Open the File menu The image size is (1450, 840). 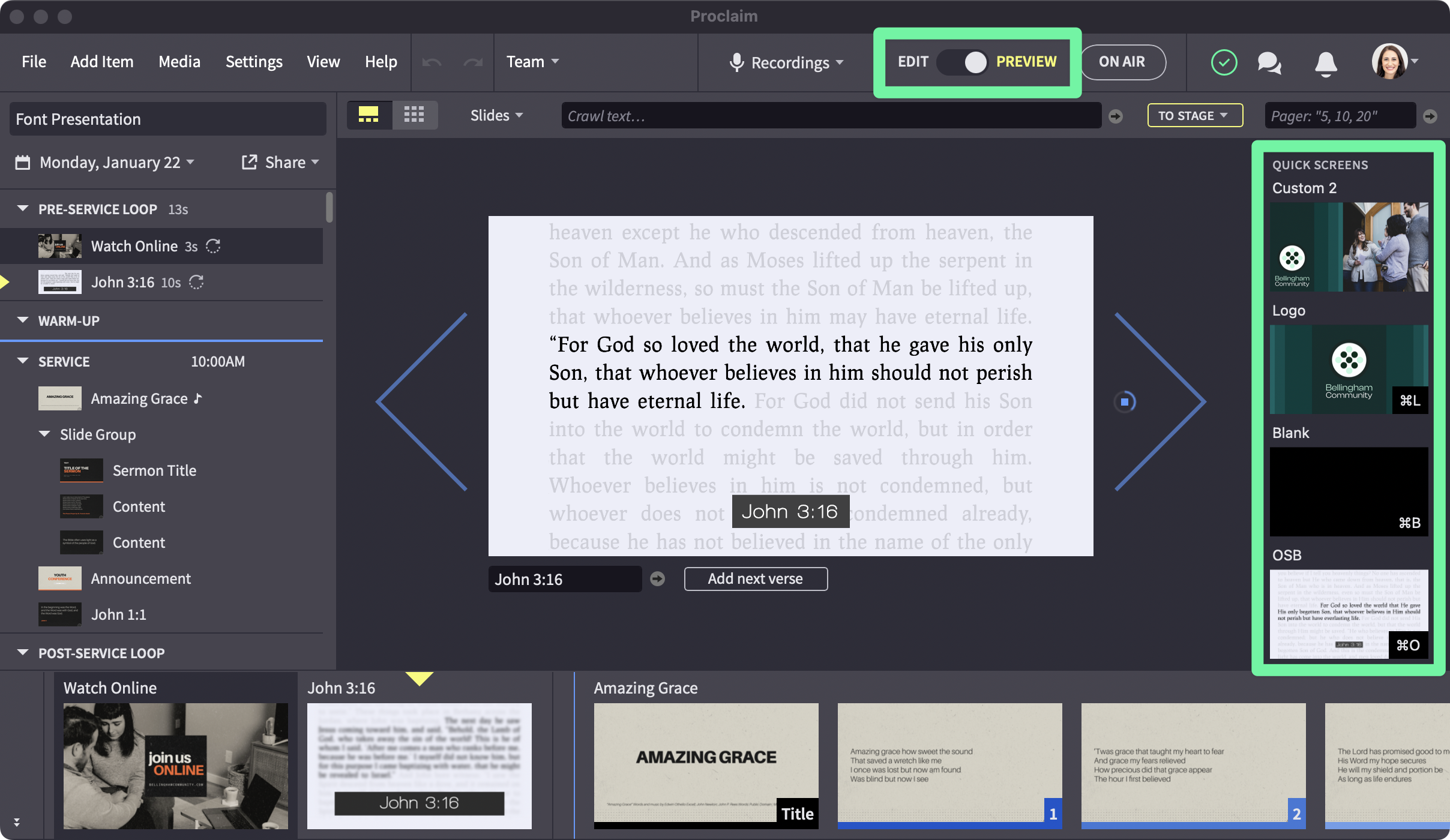[34, 62]
